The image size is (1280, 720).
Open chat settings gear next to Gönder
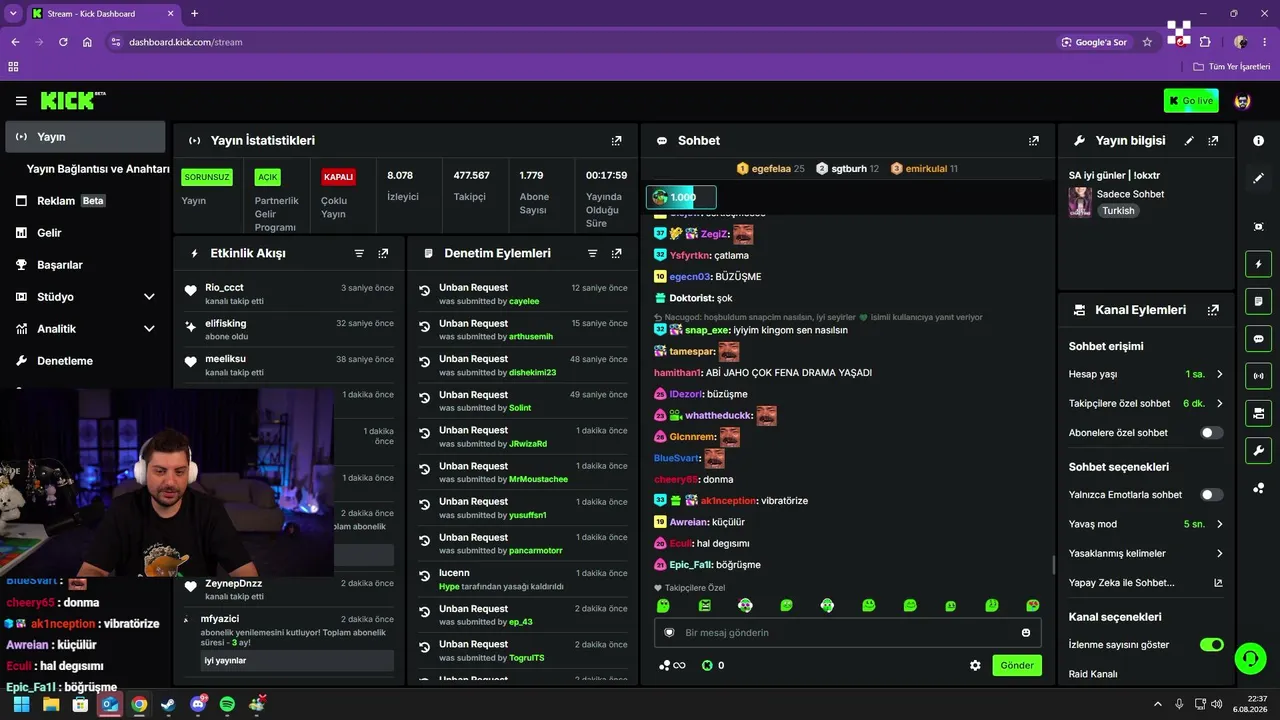[975, 666]
